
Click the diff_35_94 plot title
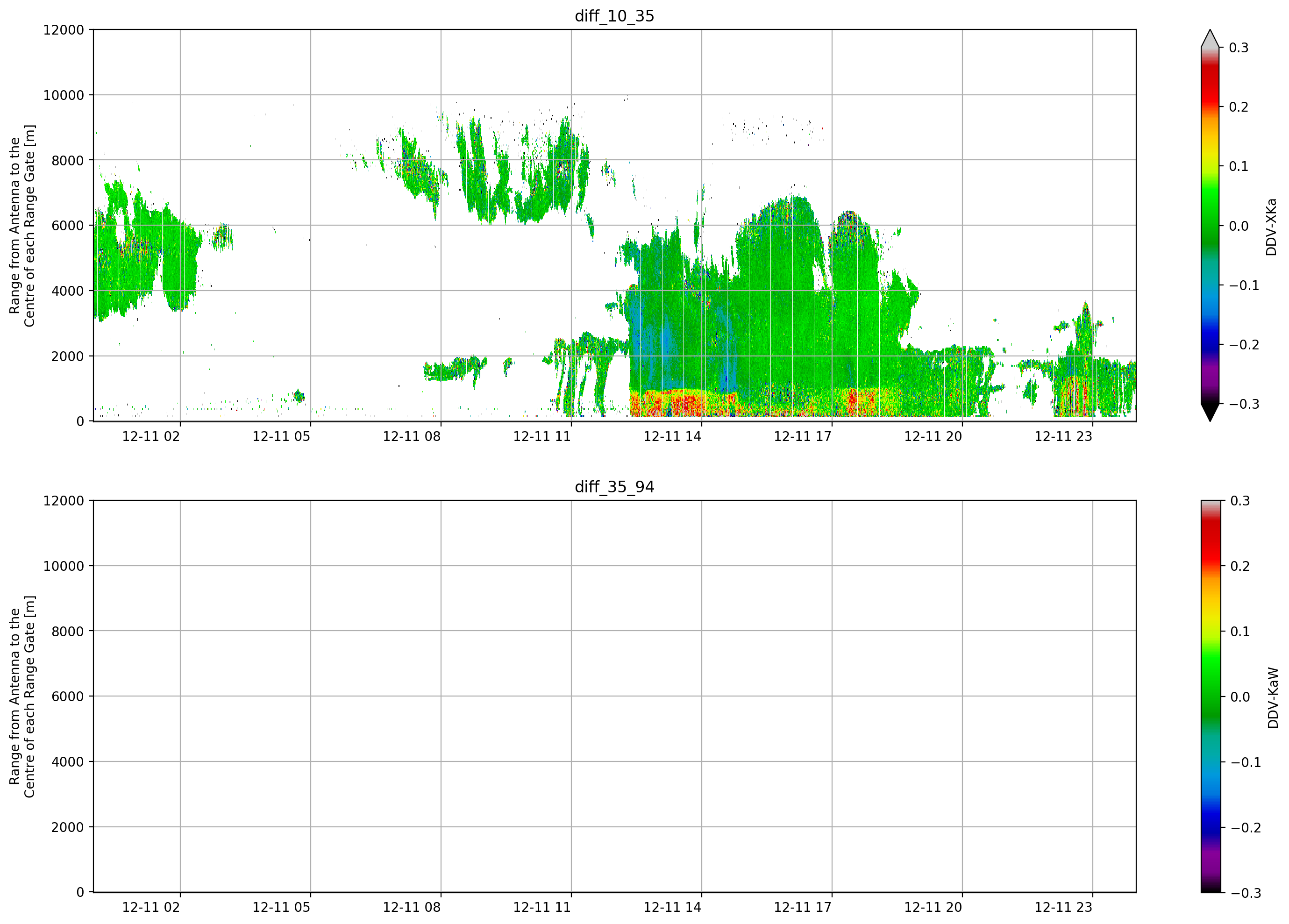pos(614,487)
